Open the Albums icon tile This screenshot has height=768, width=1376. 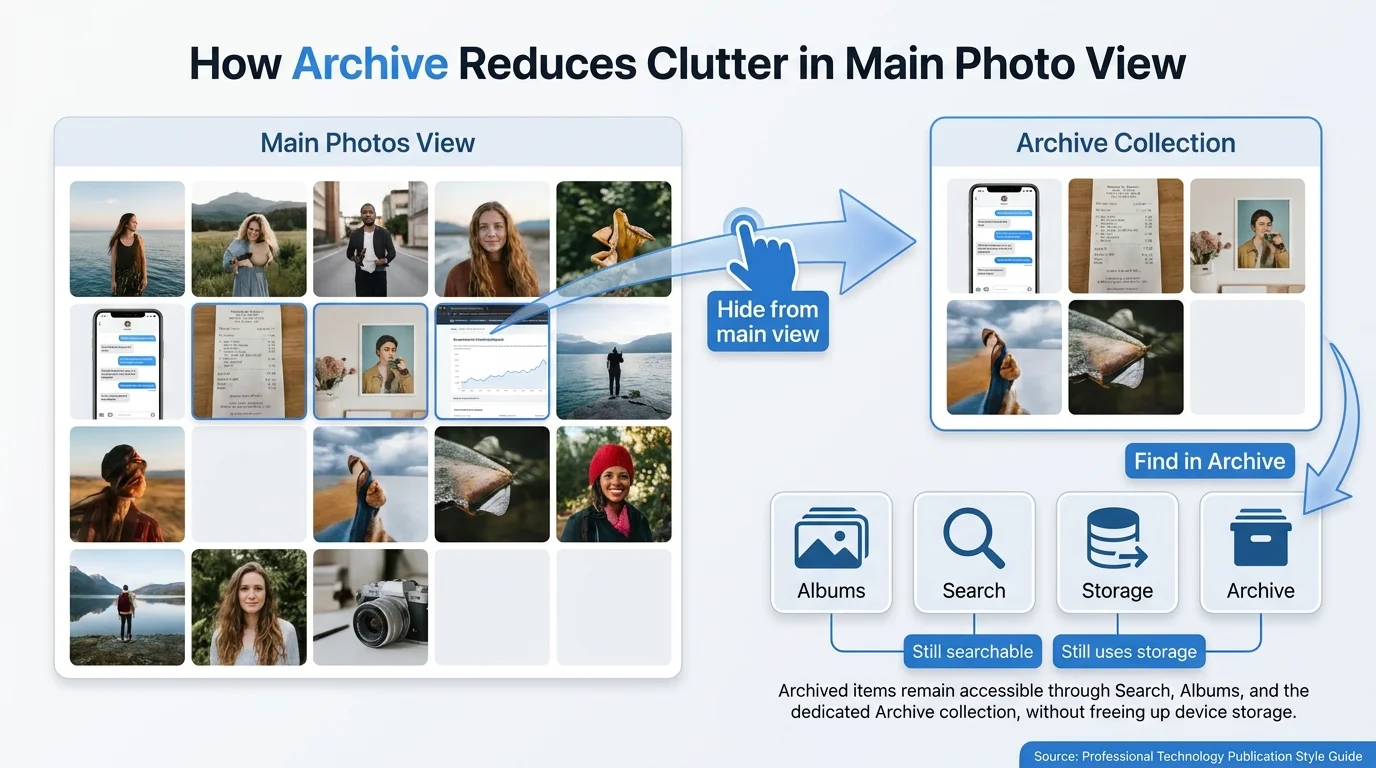tap(831, 552)
